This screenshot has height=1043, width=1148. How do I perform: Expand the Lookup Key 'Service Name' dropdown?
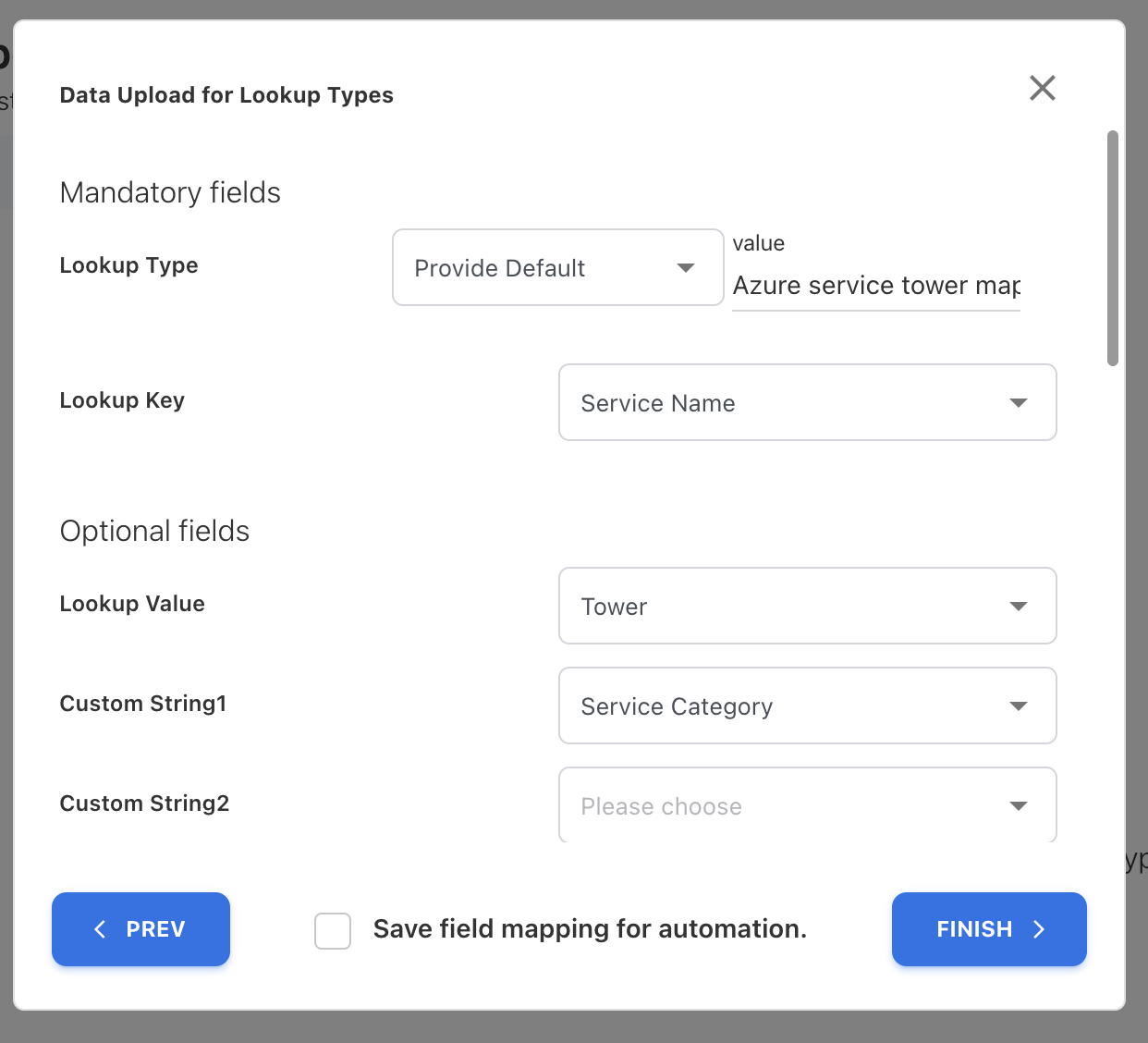[806, 403]
